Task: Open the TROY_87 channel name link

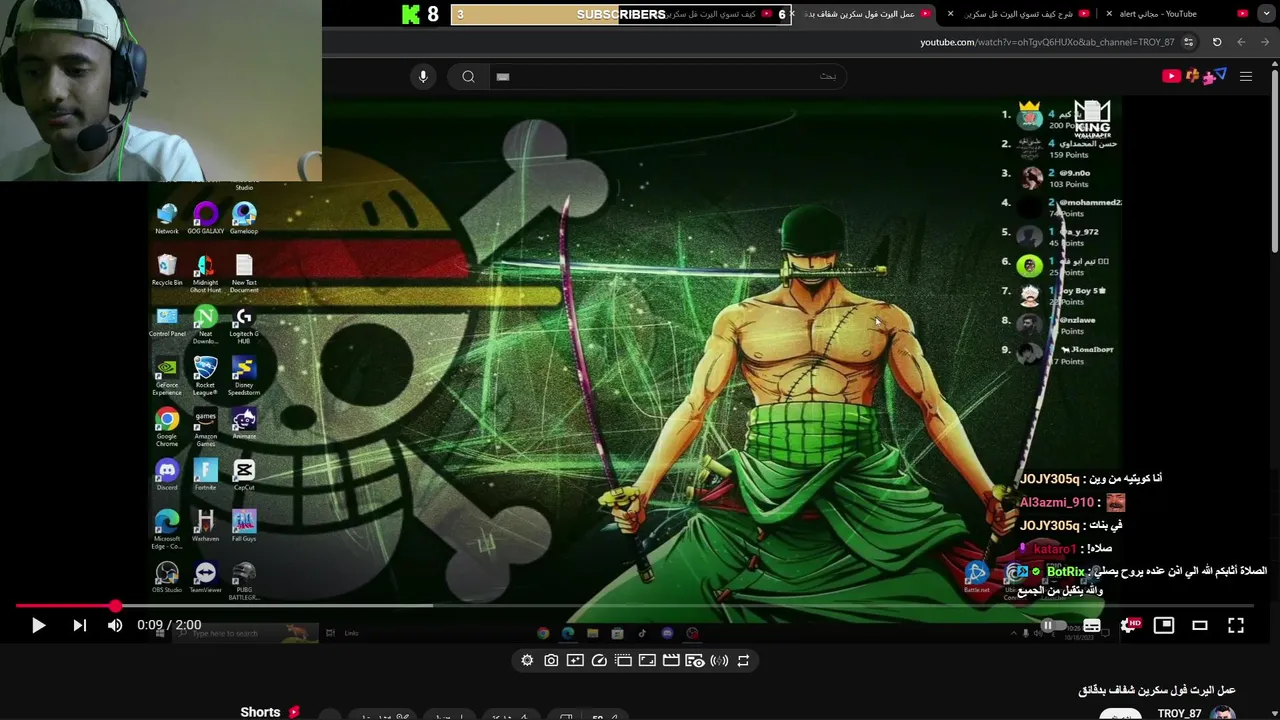Action: tap(1179, 713)
